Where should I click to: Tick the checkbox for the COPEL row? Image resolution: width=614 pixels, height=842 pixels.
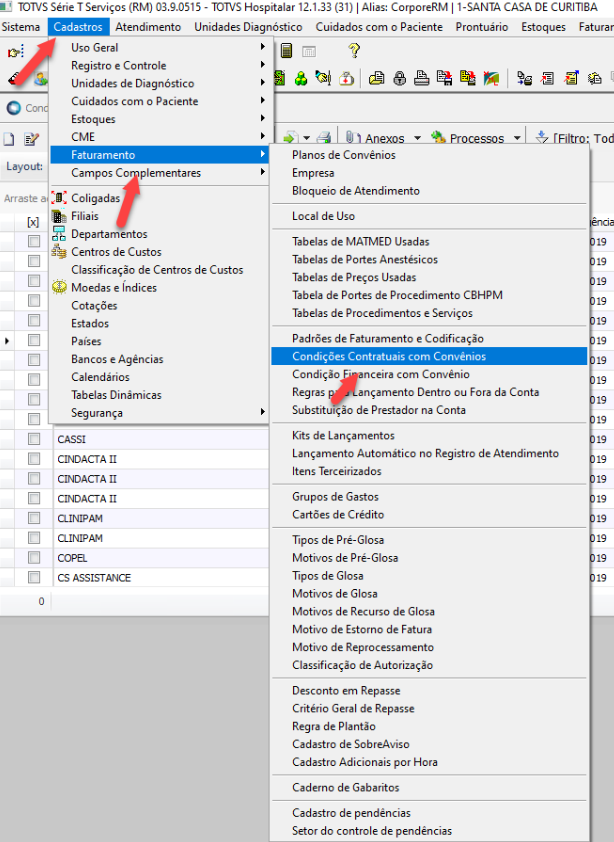tap(34, 558)
